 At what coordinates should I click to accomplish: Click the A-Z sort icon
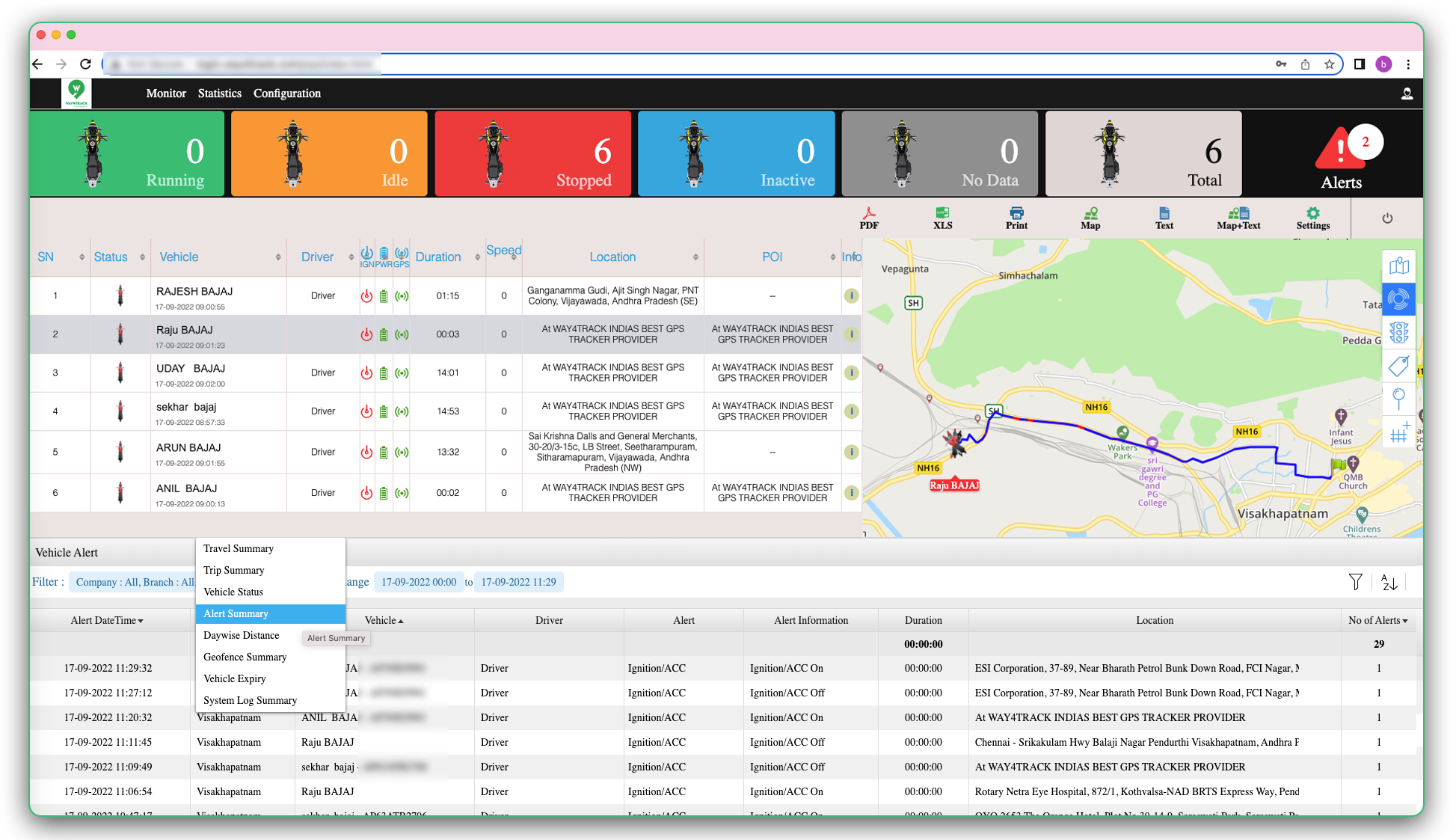[1389, 582]
